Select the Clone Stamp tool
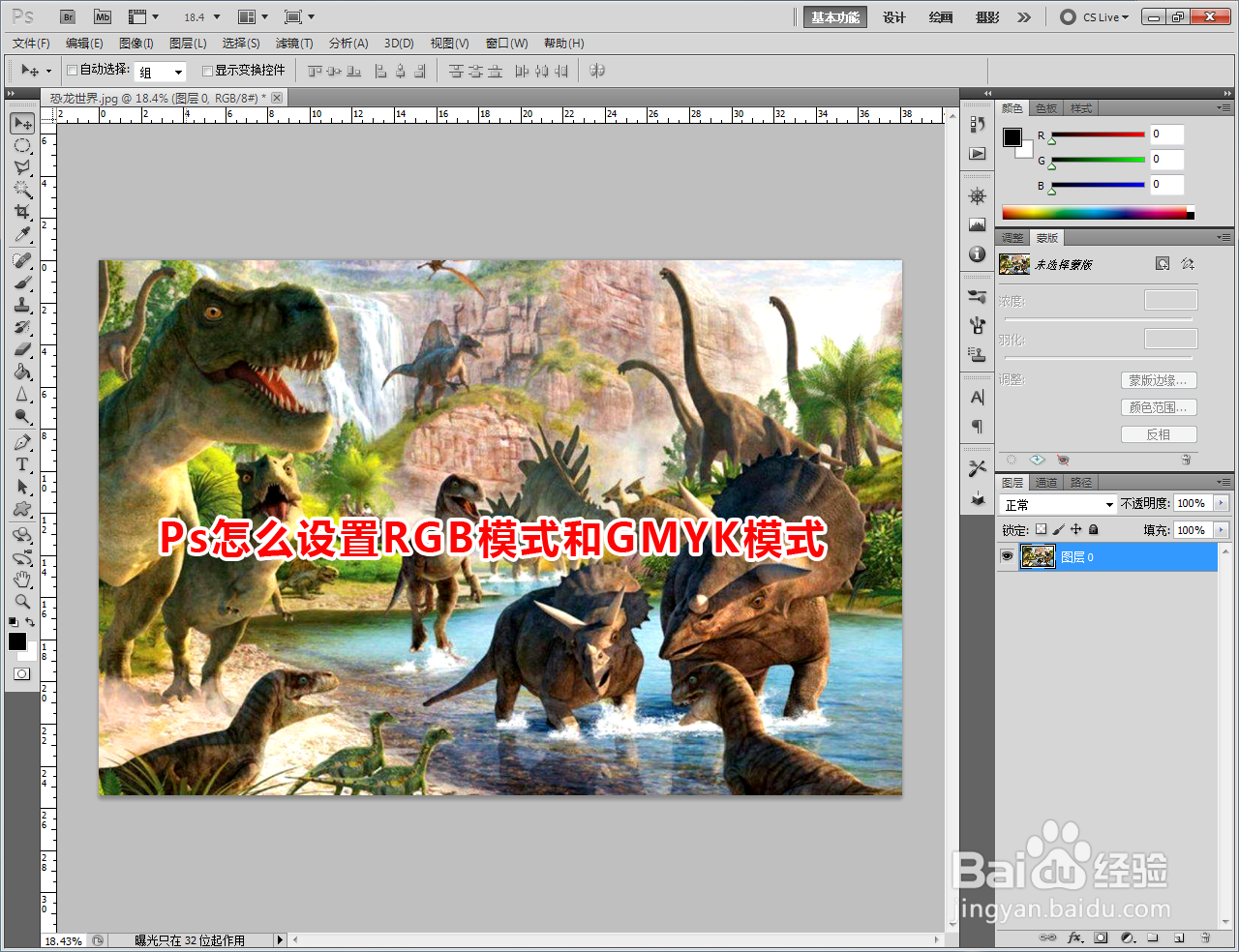1239x952 pixels. (x=22, y=306)
